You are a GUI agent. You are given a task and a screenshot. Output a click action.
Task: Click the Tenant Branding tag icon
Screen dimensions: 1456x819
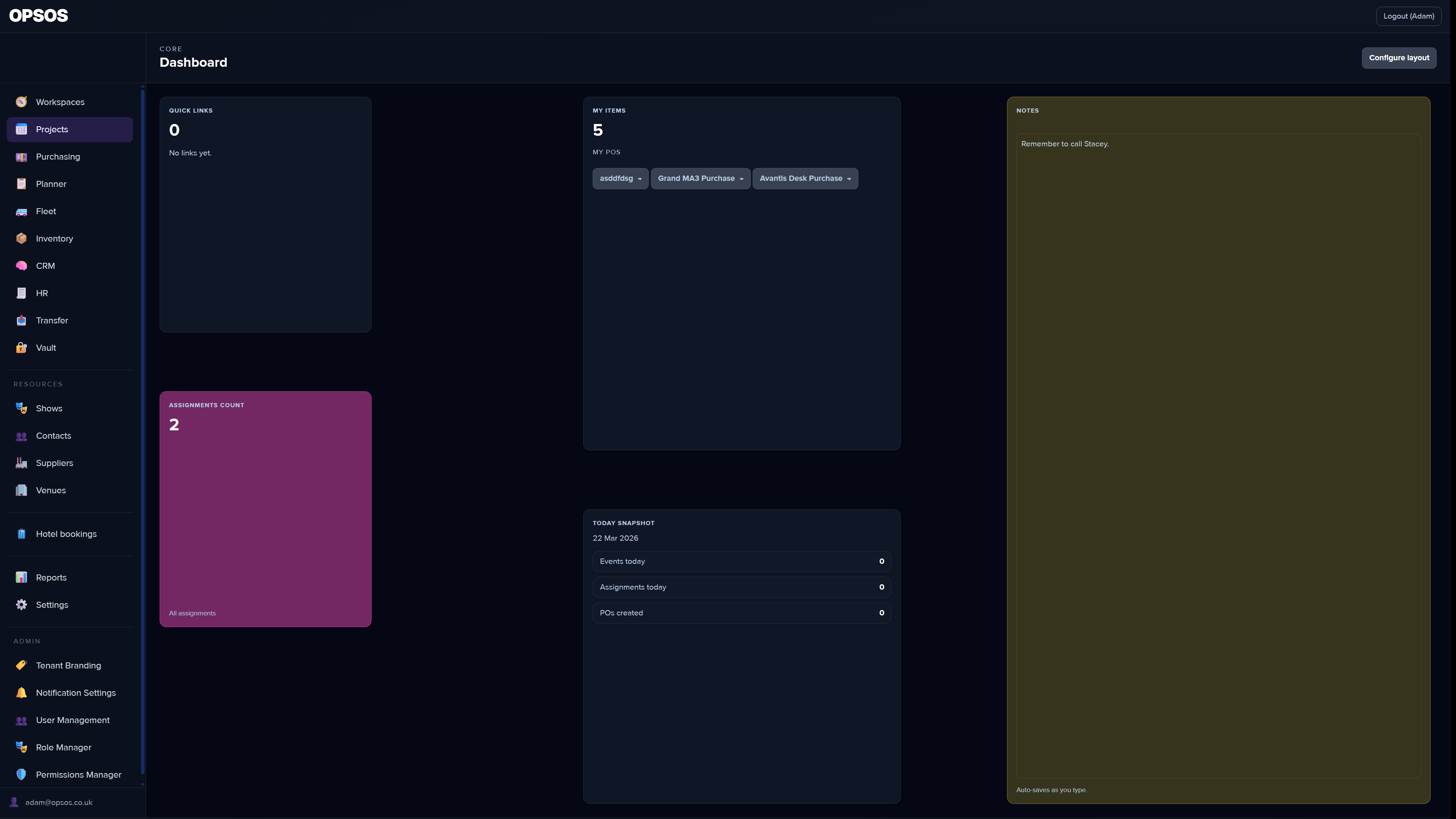point(21,665)
